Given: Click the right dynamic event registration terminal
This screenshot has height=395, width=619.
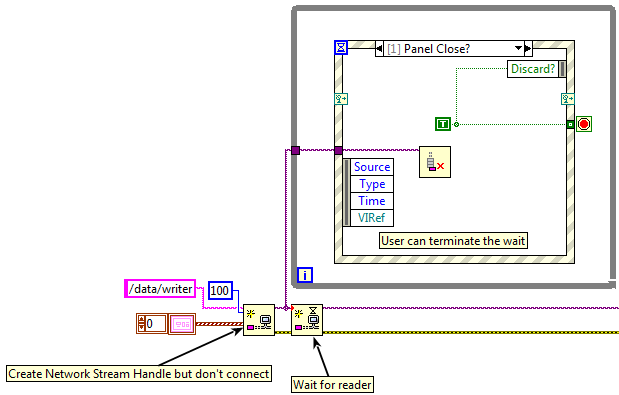Looking at the screenshot, I should [568, 99].
